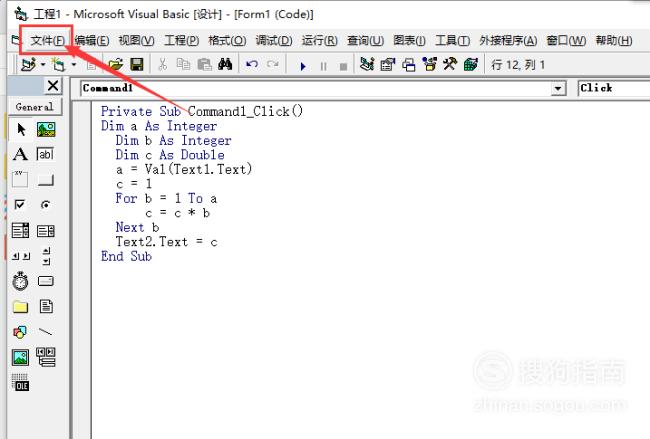Click the Add Standard EXE project icon
The image size is (650, 439).
click(x=29, y=65)
